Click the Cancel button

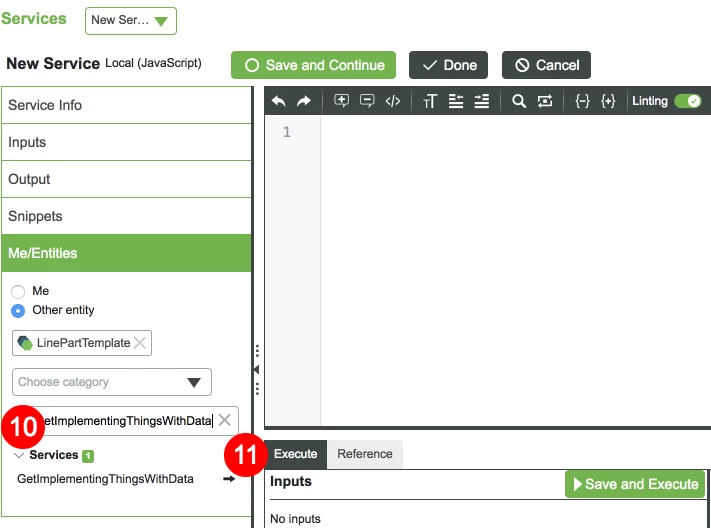546,65
